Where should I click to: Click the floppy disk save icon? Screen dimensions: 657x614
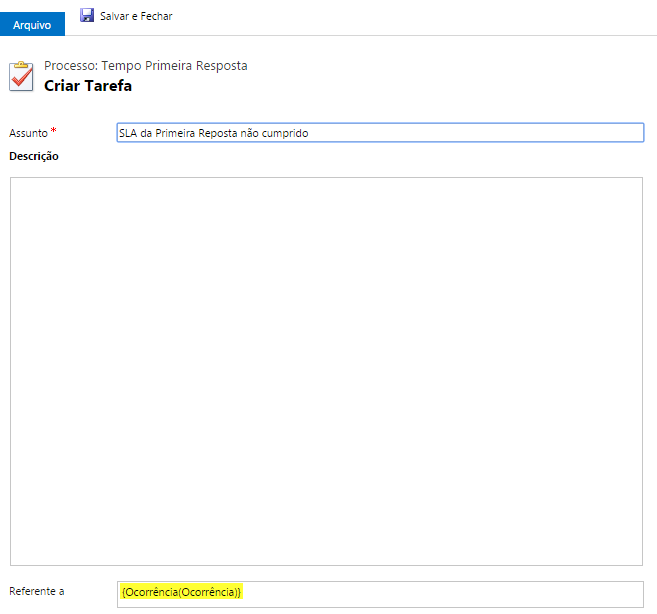coord(87,16)
